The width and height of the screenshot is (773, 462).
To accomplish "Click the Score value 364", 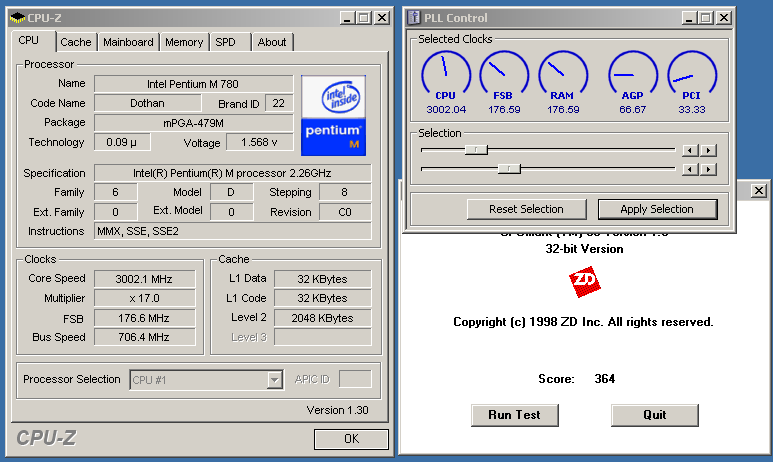I will pyautogui.click(x=604, y=379).
